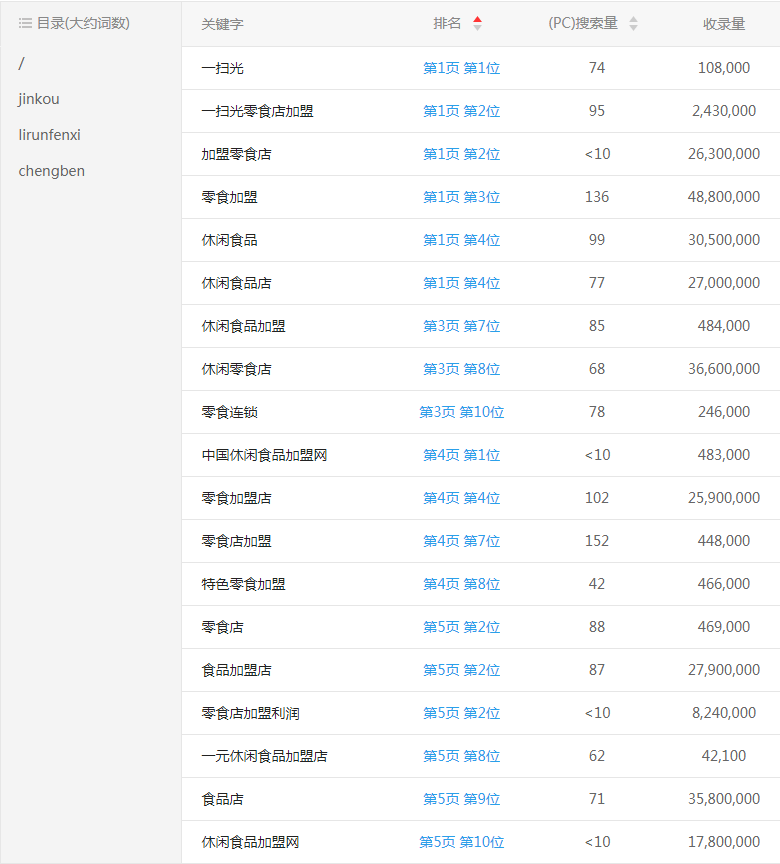Open 第3页 第10位 link for 零食连锁
The height and width of the screenshot is (864, 780).
tap(461, 412)
